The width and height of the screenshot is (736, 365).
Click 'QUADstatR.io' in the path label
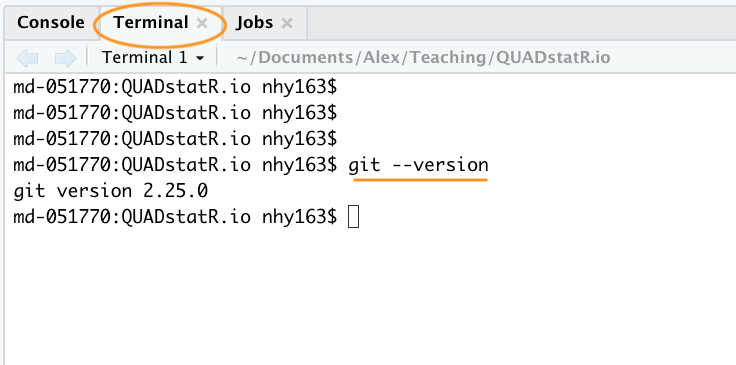coord(553,58)
